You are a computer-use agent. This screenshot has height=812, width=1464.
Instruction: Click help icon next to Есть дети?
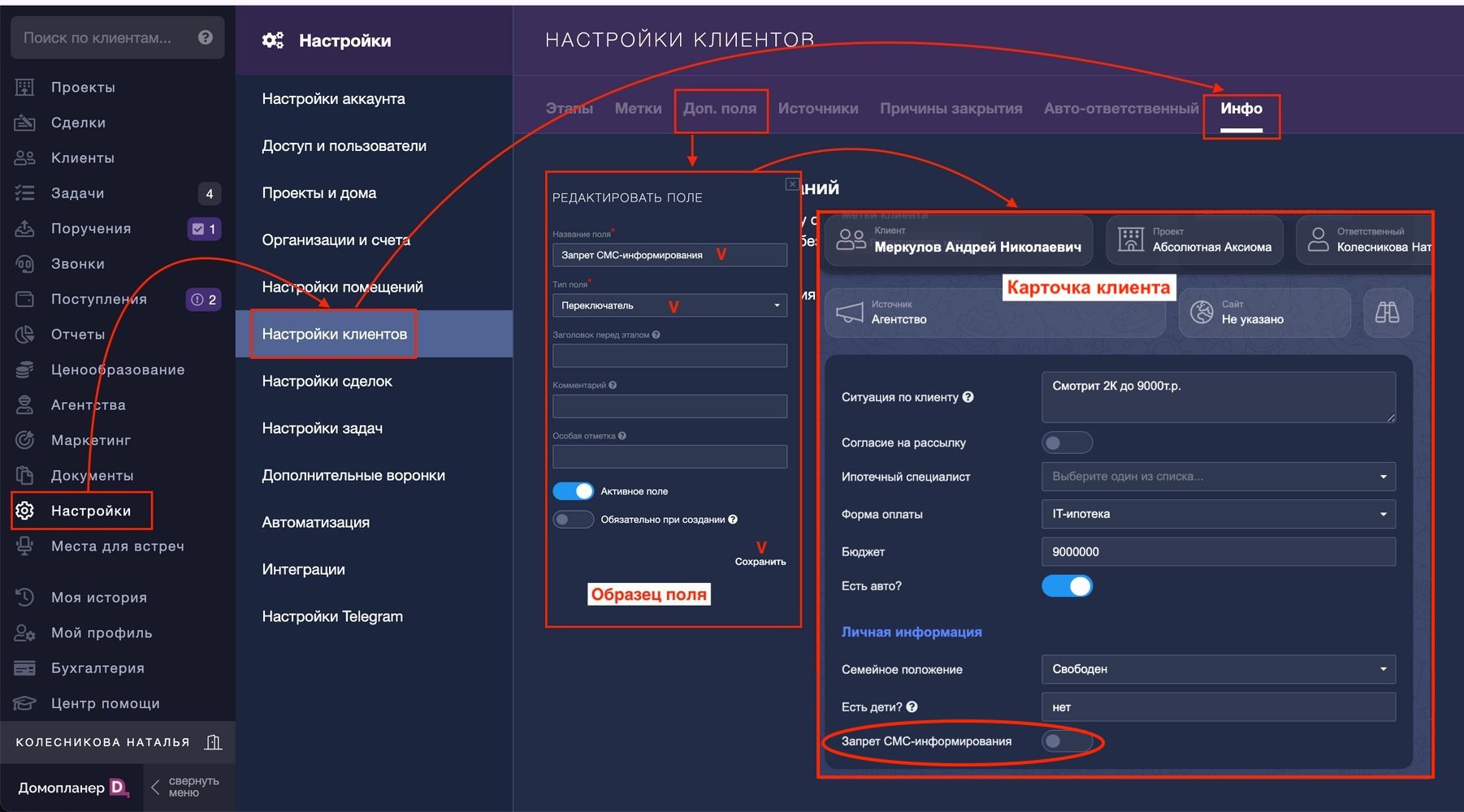pos(912,707)
